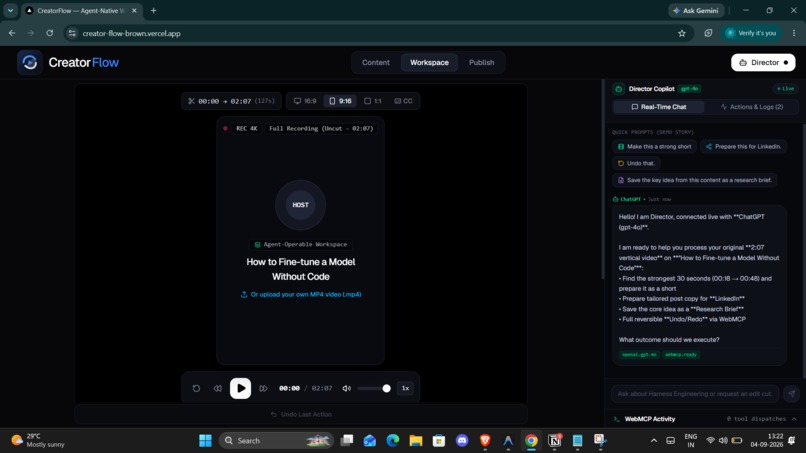Screen dimensions: 806x453
Task: Open the Windows Start menu
Action: tap(205, 441)
